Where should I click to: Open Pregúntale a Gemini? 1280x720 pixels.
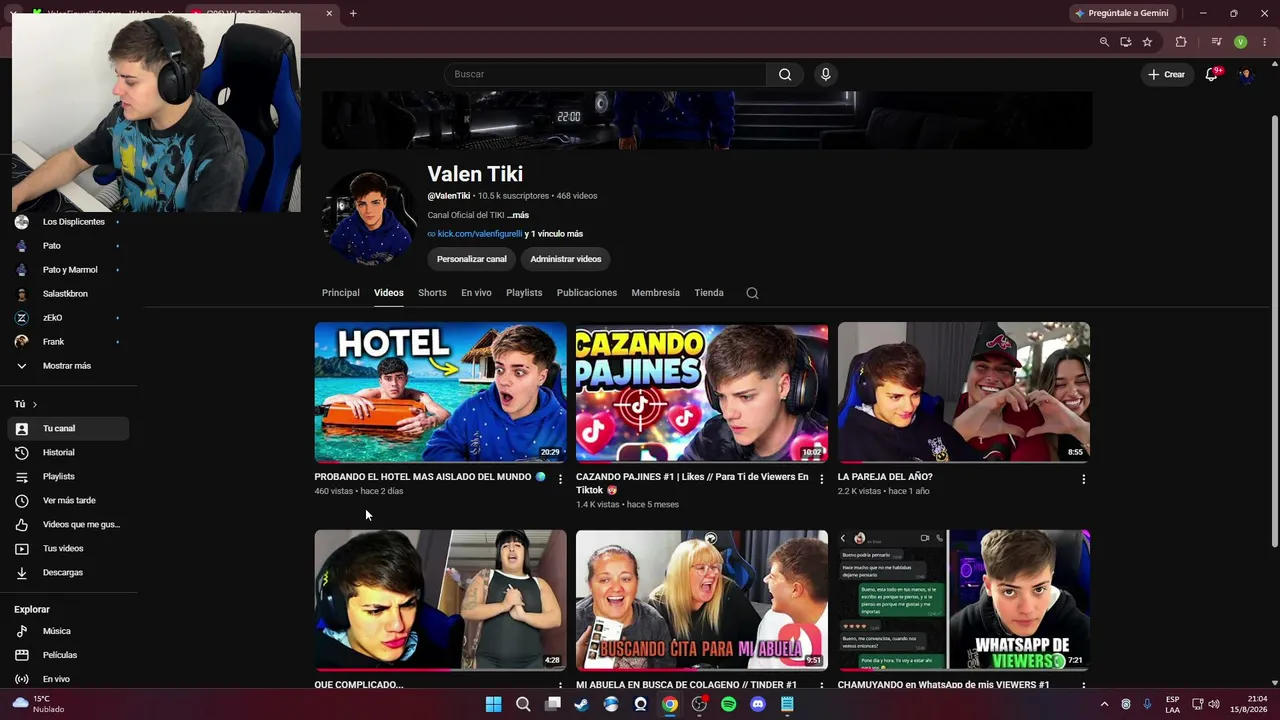pos(1121,13)
